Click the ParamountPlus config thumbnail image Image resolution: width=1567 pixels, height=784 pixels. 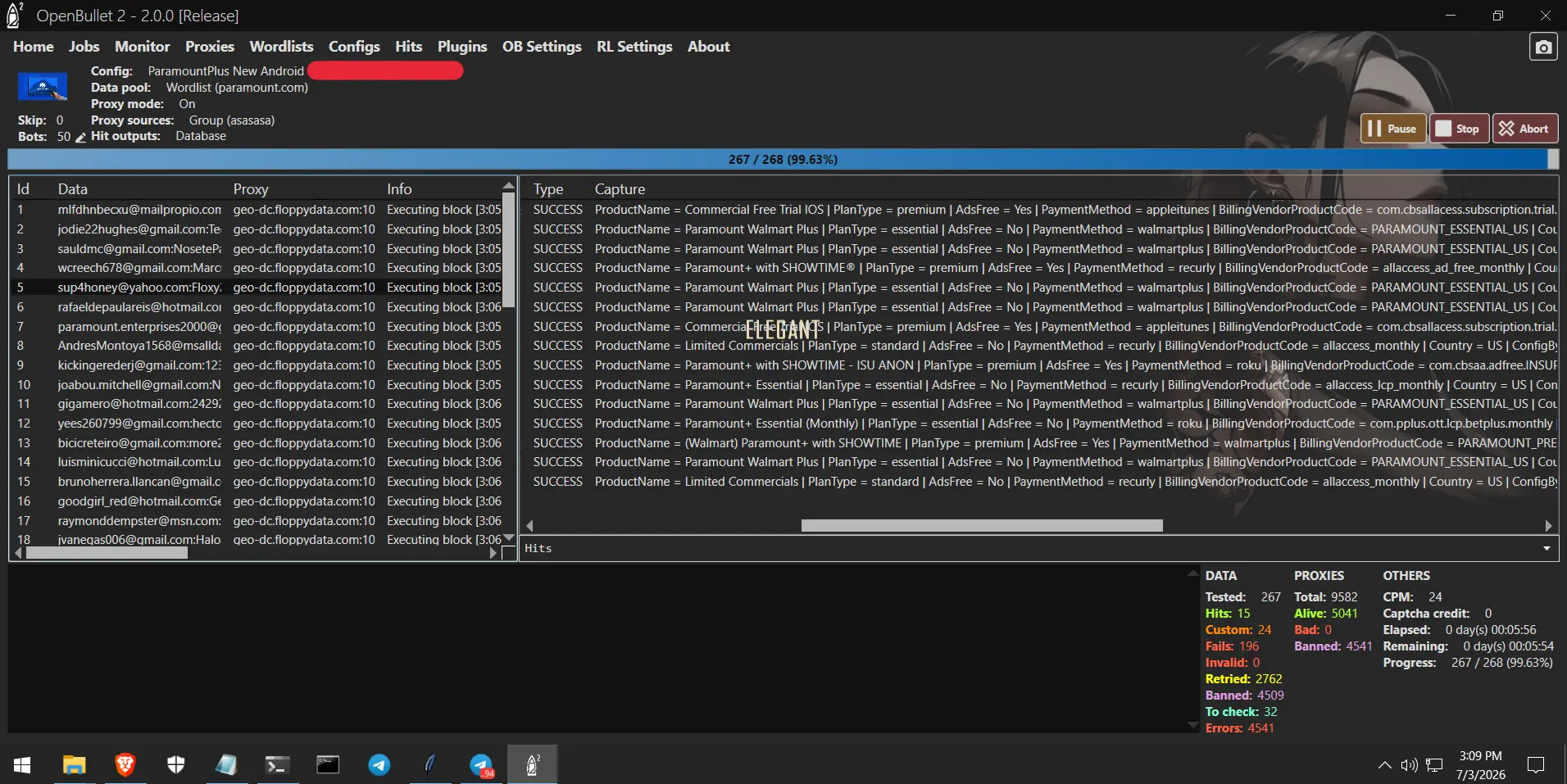tap(43, 87)
